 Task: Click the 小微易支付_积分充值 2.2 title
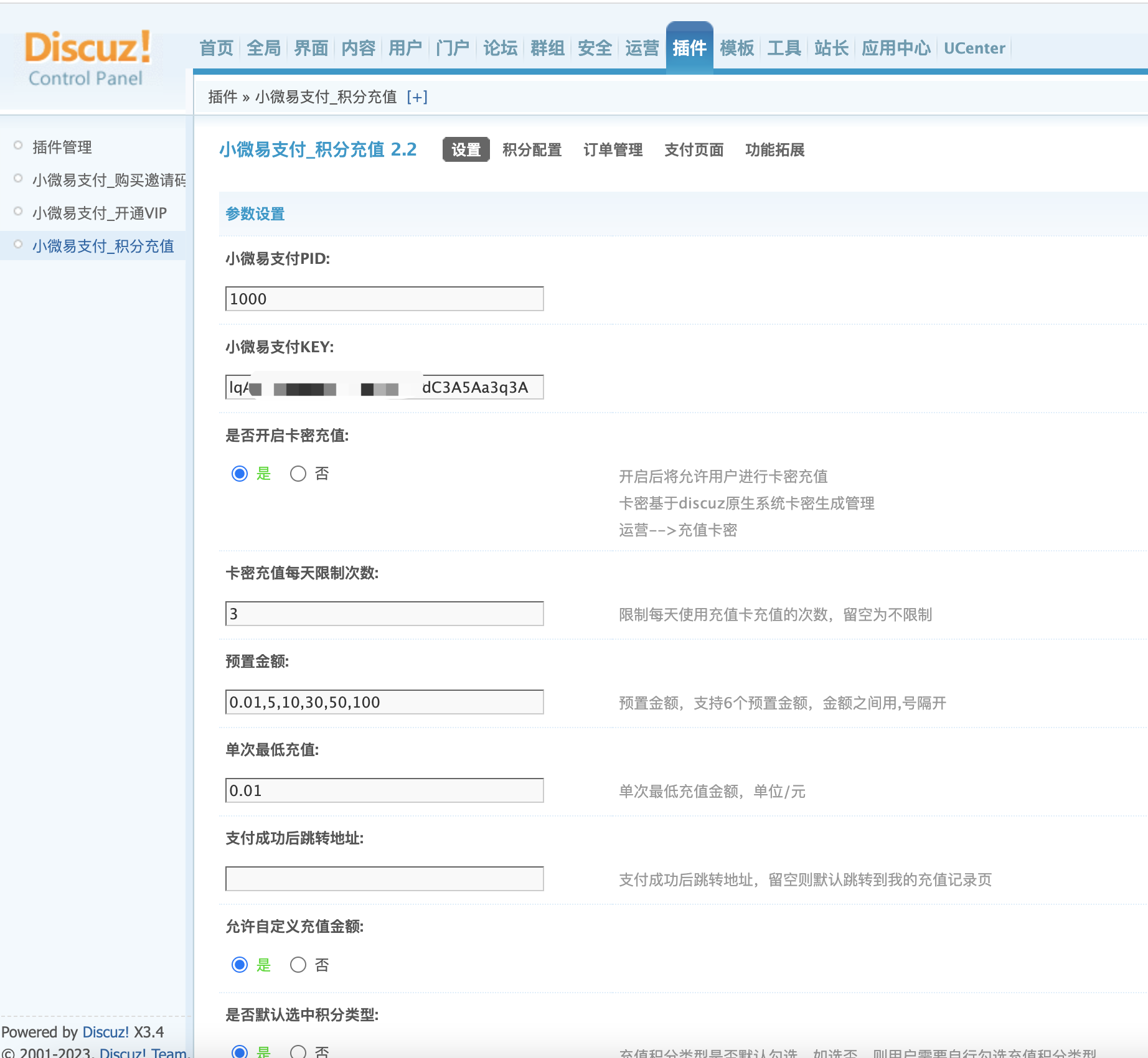(x=318, y=149)
